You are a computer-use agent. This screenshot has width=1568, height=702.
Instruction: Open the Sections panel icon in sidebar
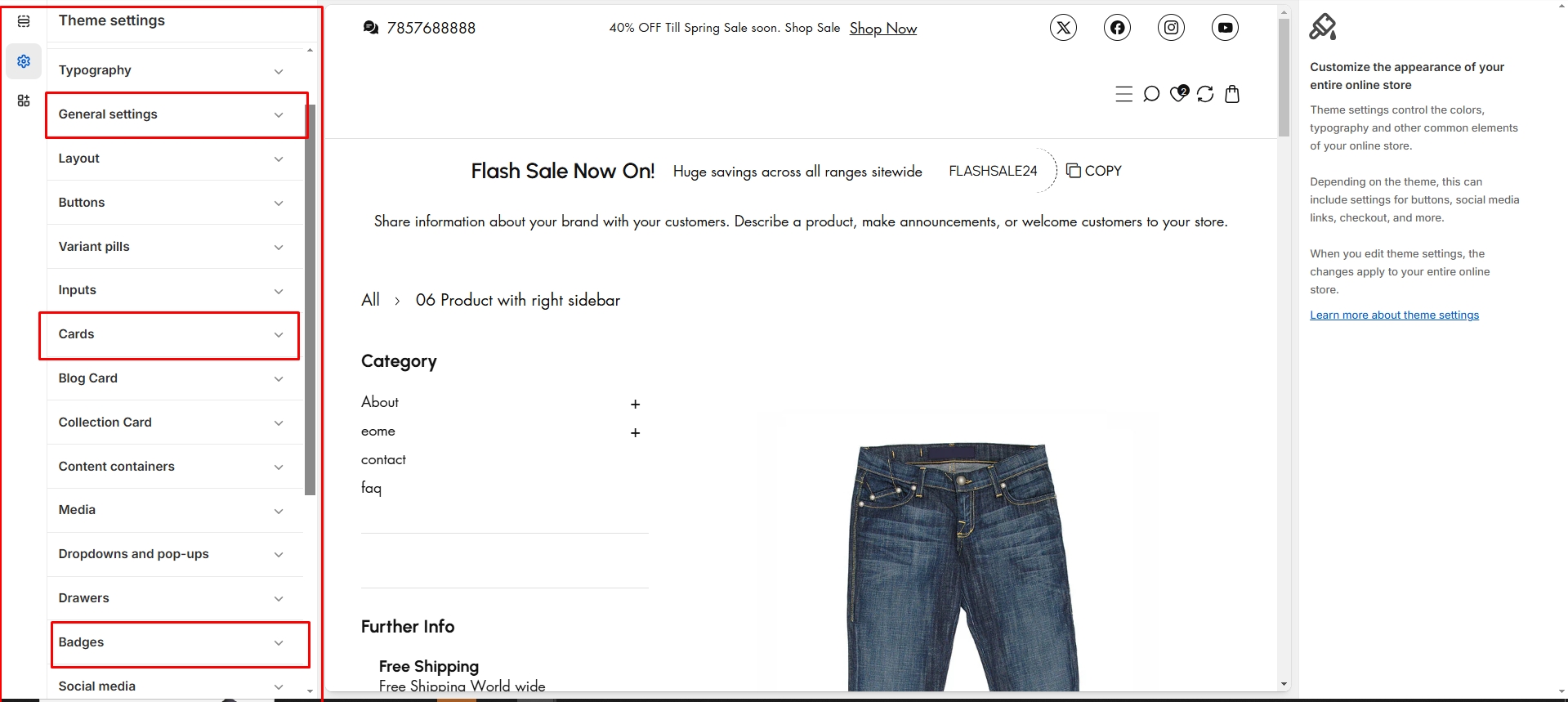click(x=24, y=21)
